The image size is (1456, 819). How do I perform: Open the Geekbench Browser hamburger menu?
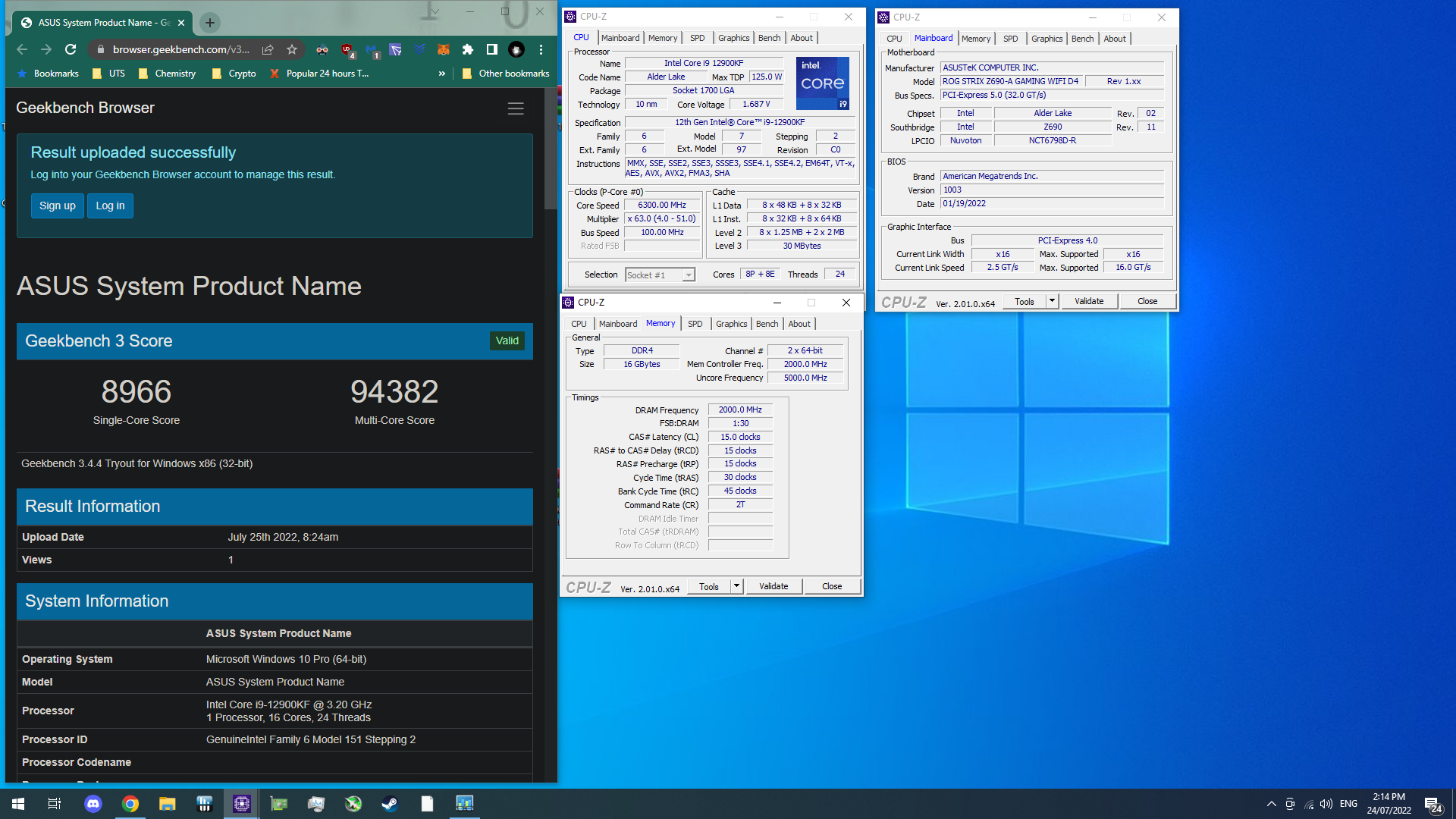(516, 108)
